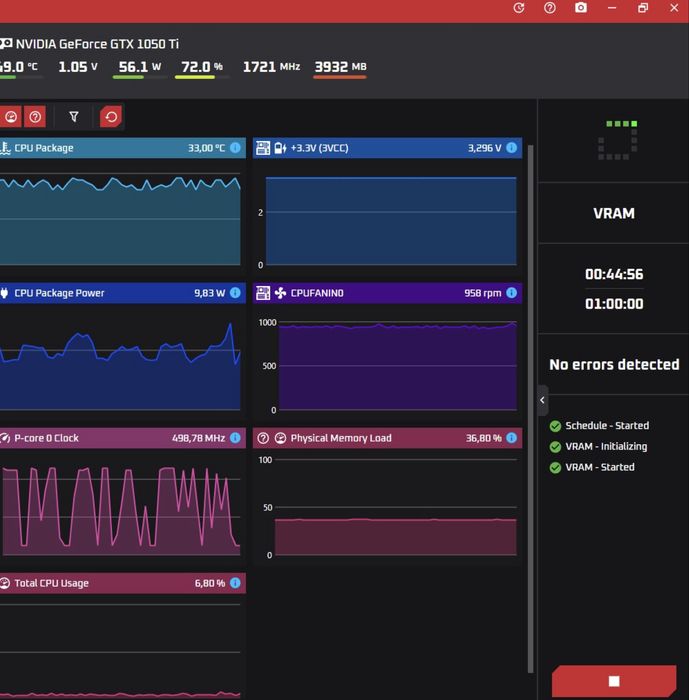Show info for Total CPU Usage sensor

coord(235,583)
